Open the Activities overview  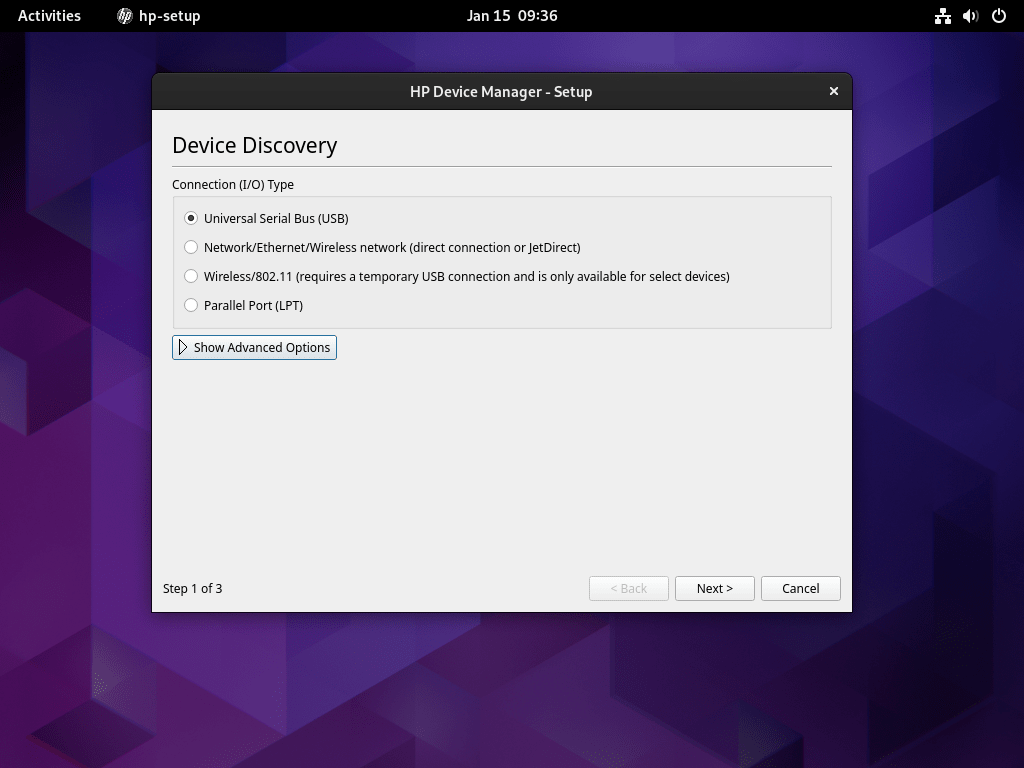coord(49,16)
